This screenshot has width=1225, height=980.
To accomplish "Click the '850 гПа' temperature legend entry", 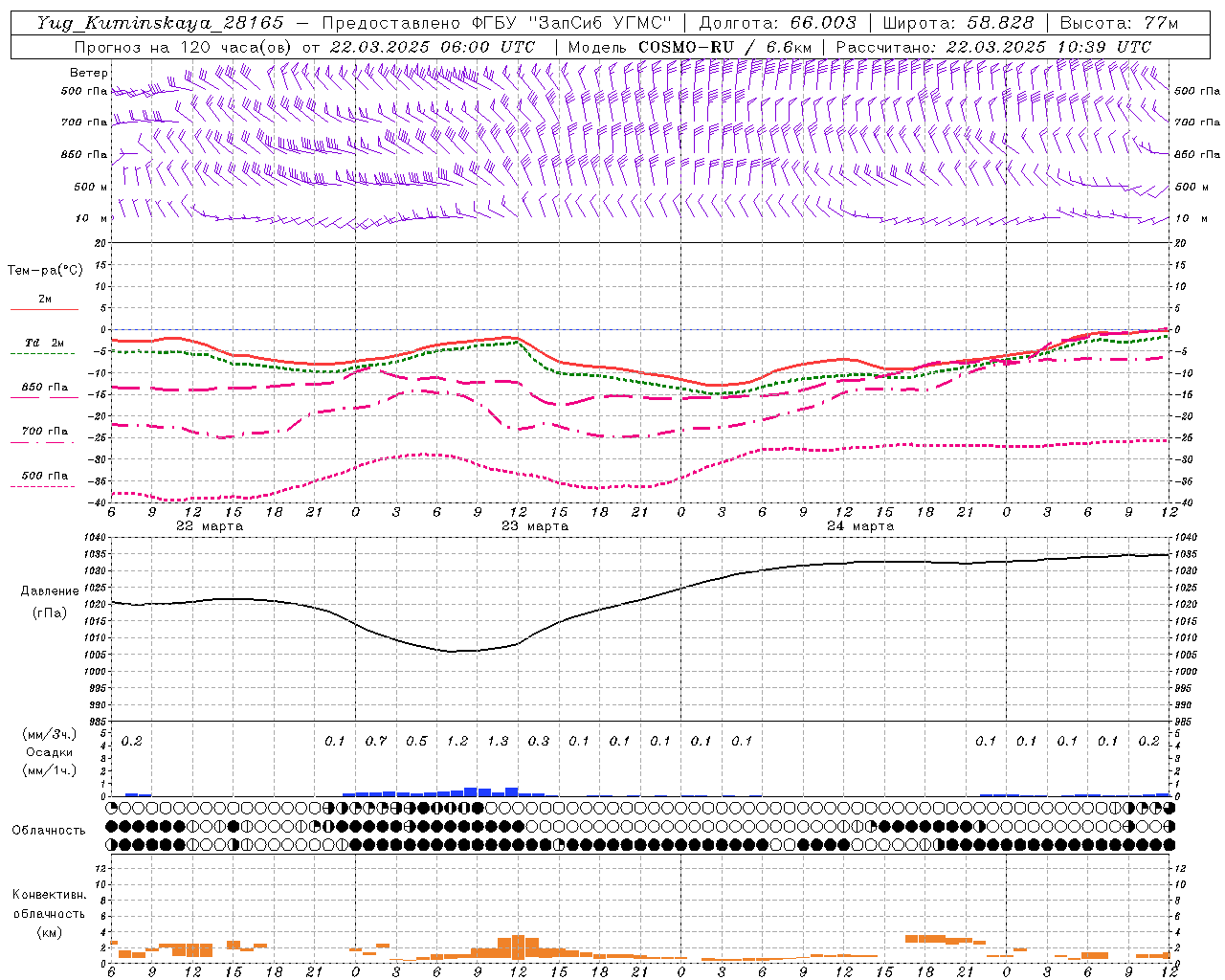I will tap(45, 387).
